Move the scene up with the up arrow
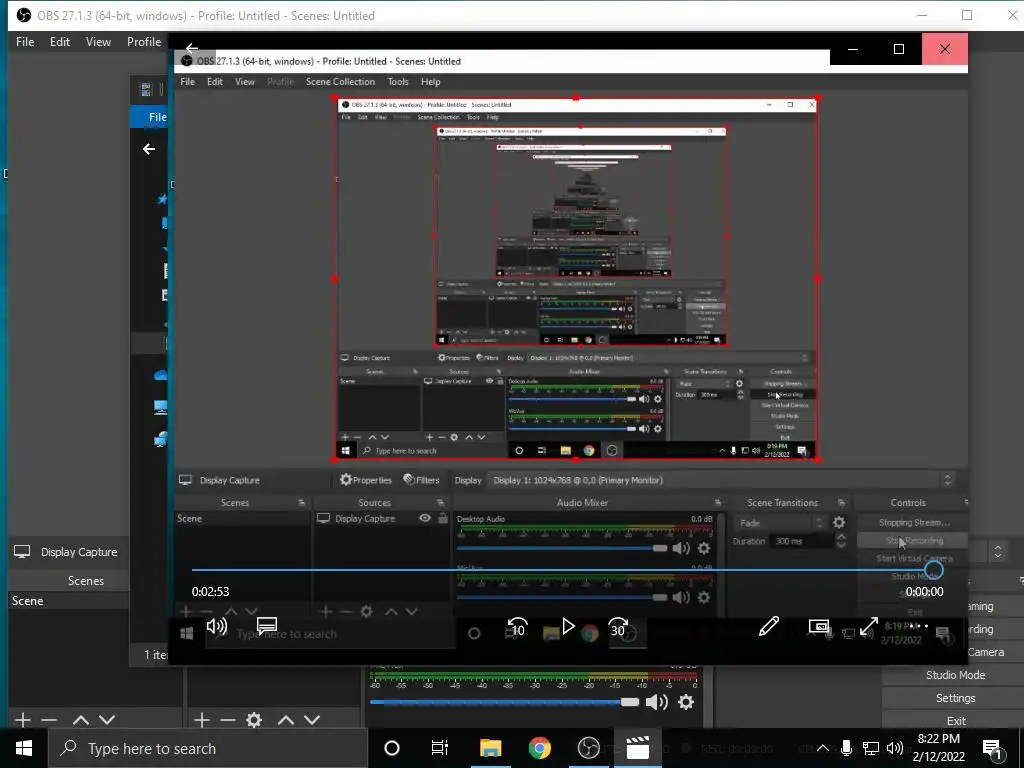The height and width of the screenshot is (768, 1024). click(81, 720)
